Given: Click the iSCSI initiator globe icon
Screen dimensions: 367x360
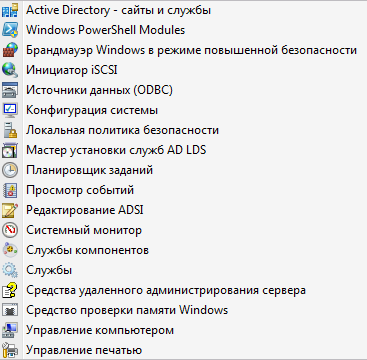Looking at the screenshot, I should coord(10,70).
